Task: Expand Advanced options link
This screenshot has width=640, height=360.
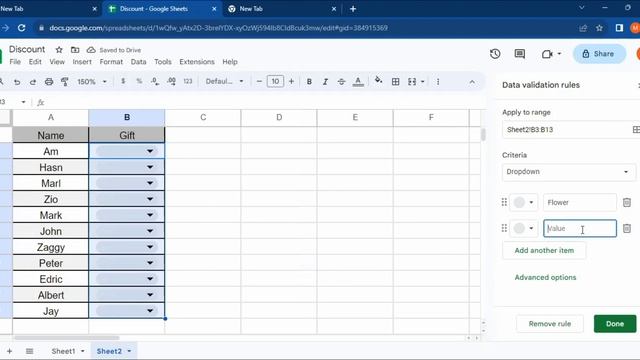Action: tap(545, 277)
